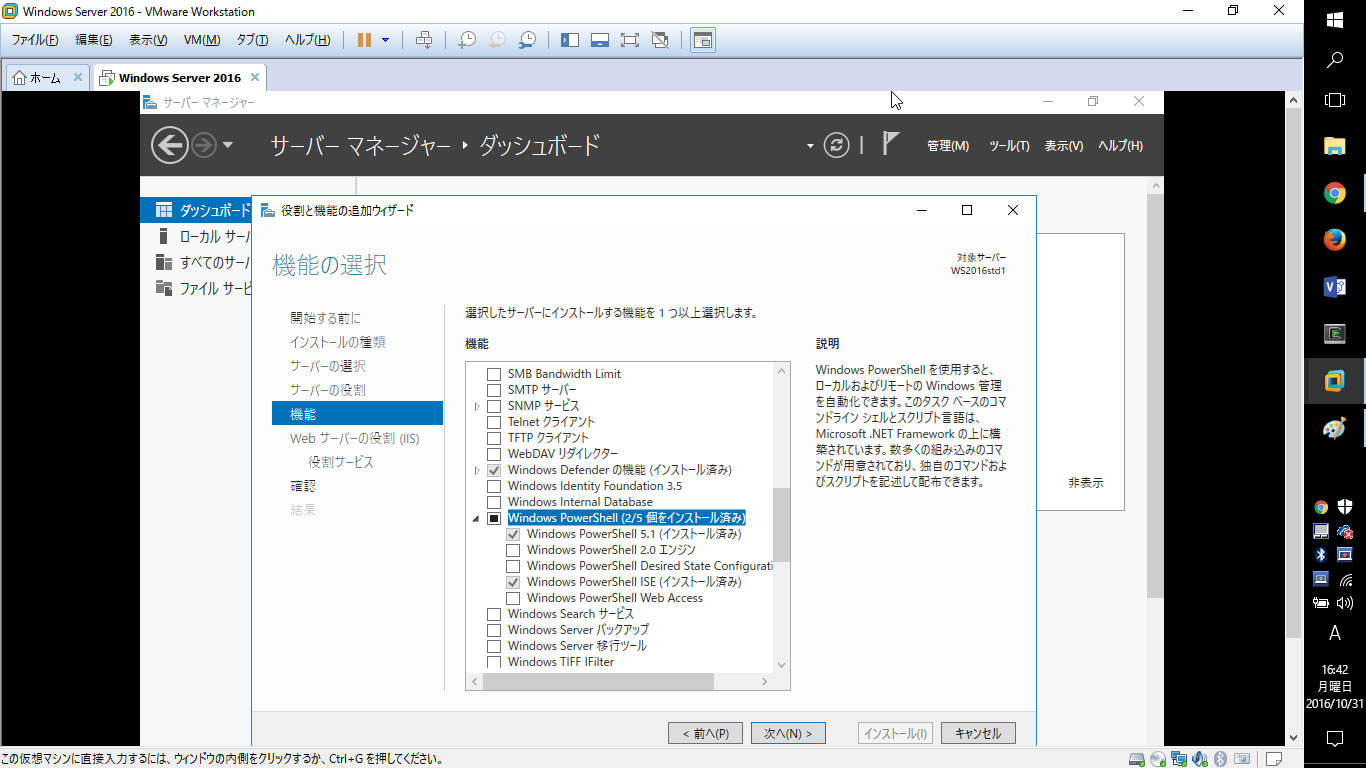Enable Windows PowerShell 2.0 エンジン checkbox
1366x768 pixels.
[x=513, y=550]
